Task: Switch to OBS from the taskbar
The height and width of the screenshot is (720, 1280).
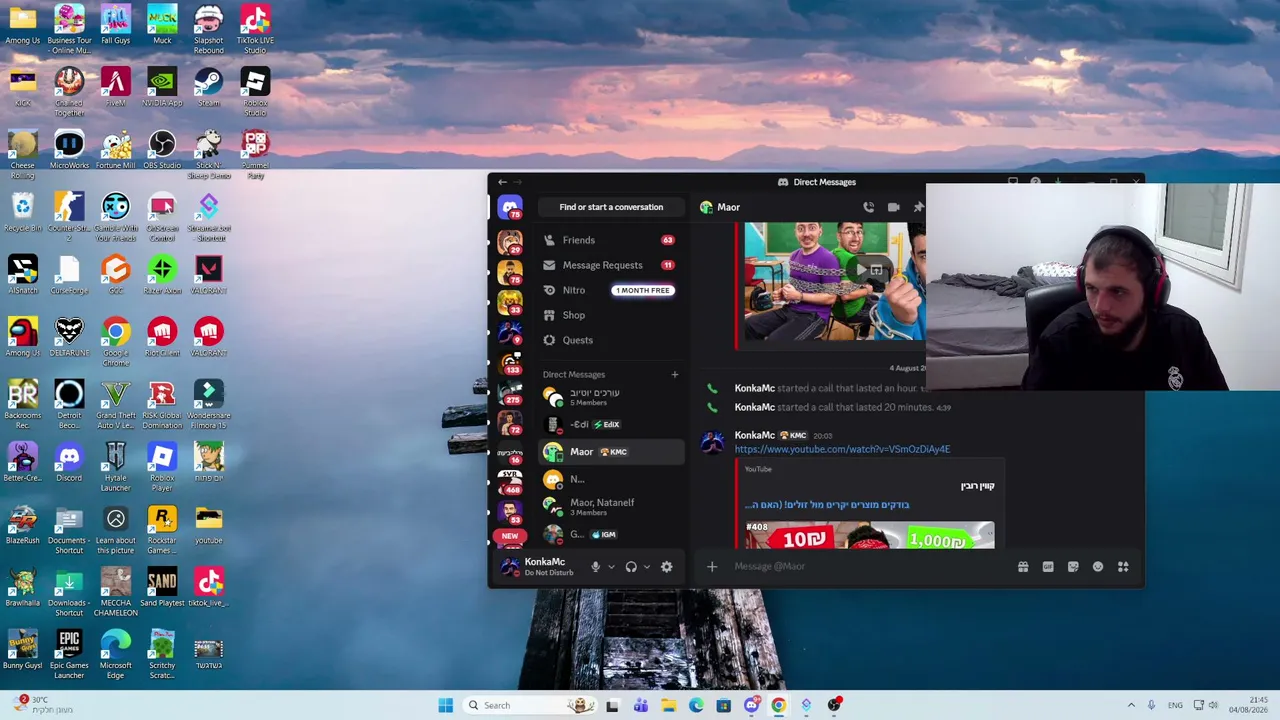Action: pyautogui.click(x=834, y=705)
